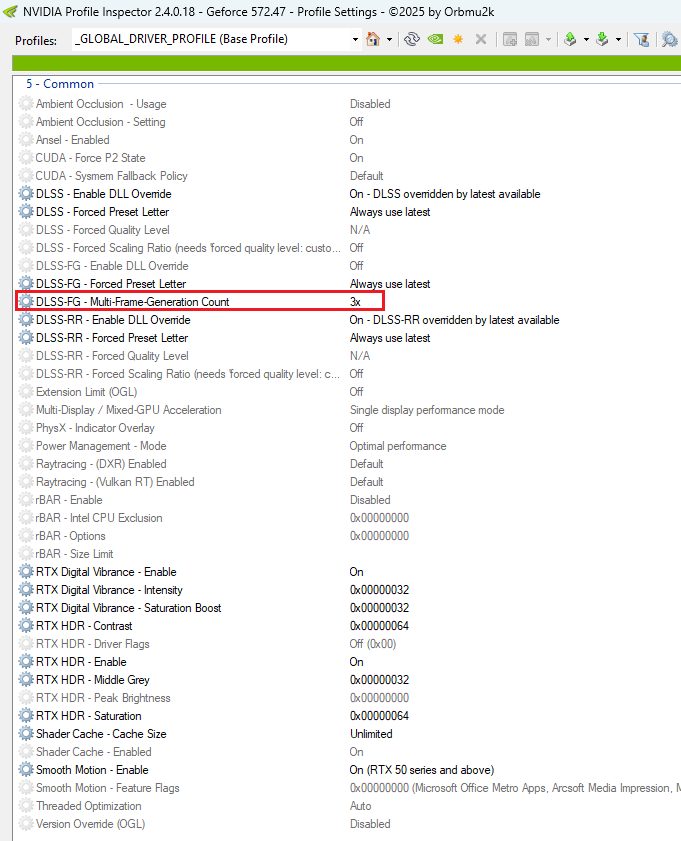
Task: Click the '3x' Multi-Frame-Generation Count value
Action: pos(355,302)
